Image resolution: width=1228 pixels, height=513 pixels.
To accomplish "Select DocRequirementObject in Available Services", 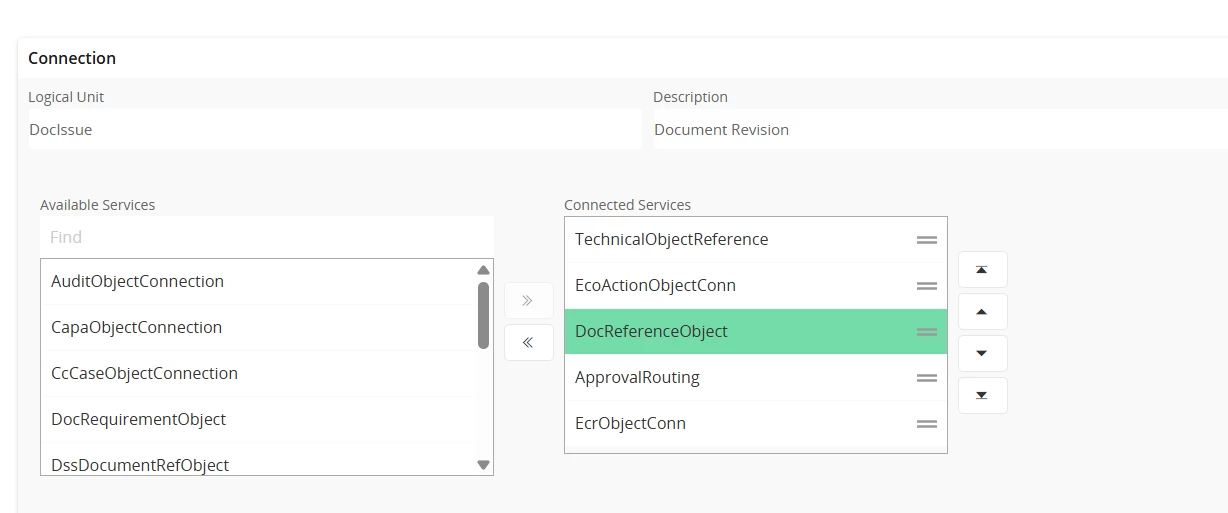I will pos(258,420).
